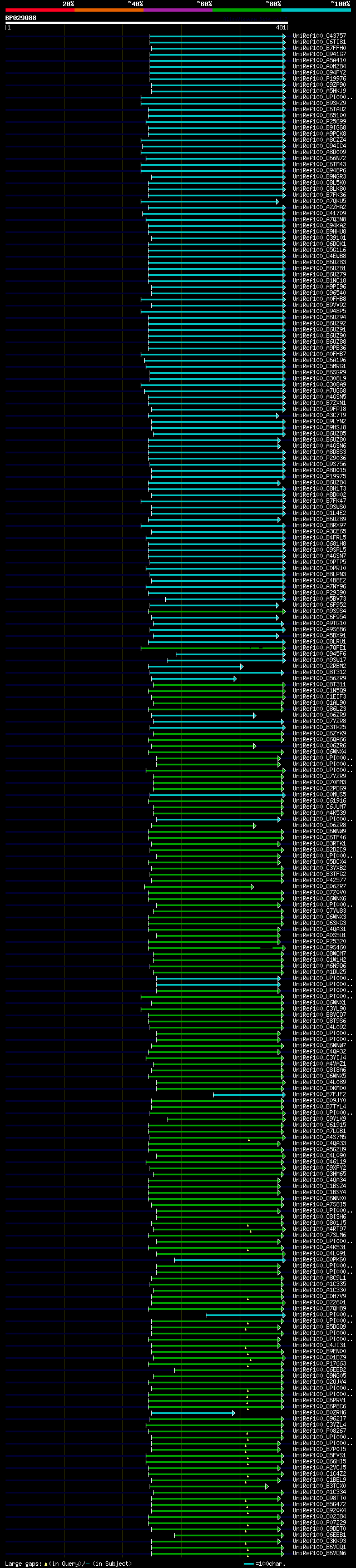Click the UniRef100_C5MRG1 label
The image size is (356, 1568).
pyautogui.click(x=319, y=367)
